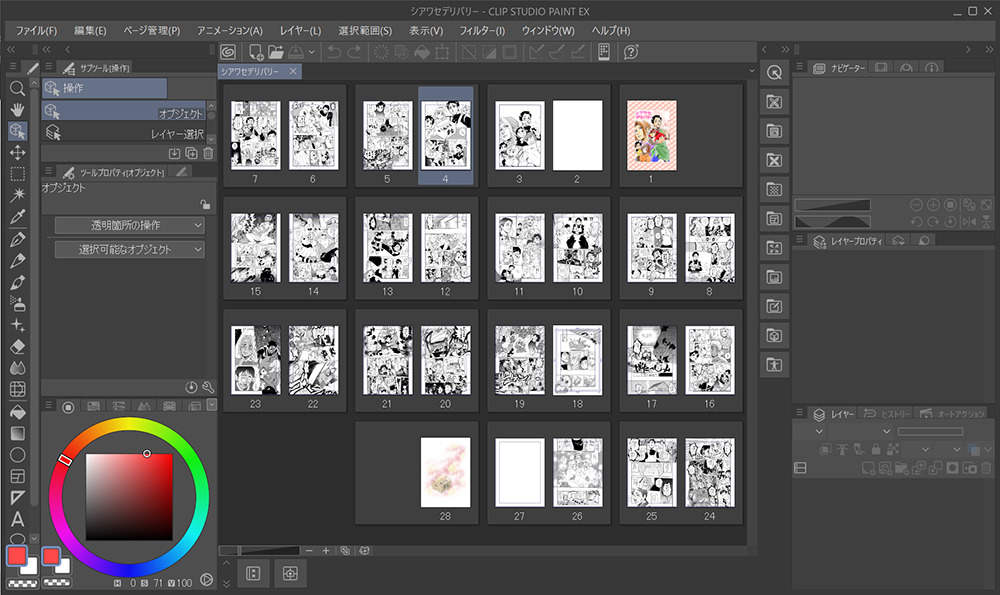Pick the Auto Select wand tool
Viewport: 1000px width, 595px height.
pyautogui.click(x=17, y=195)
